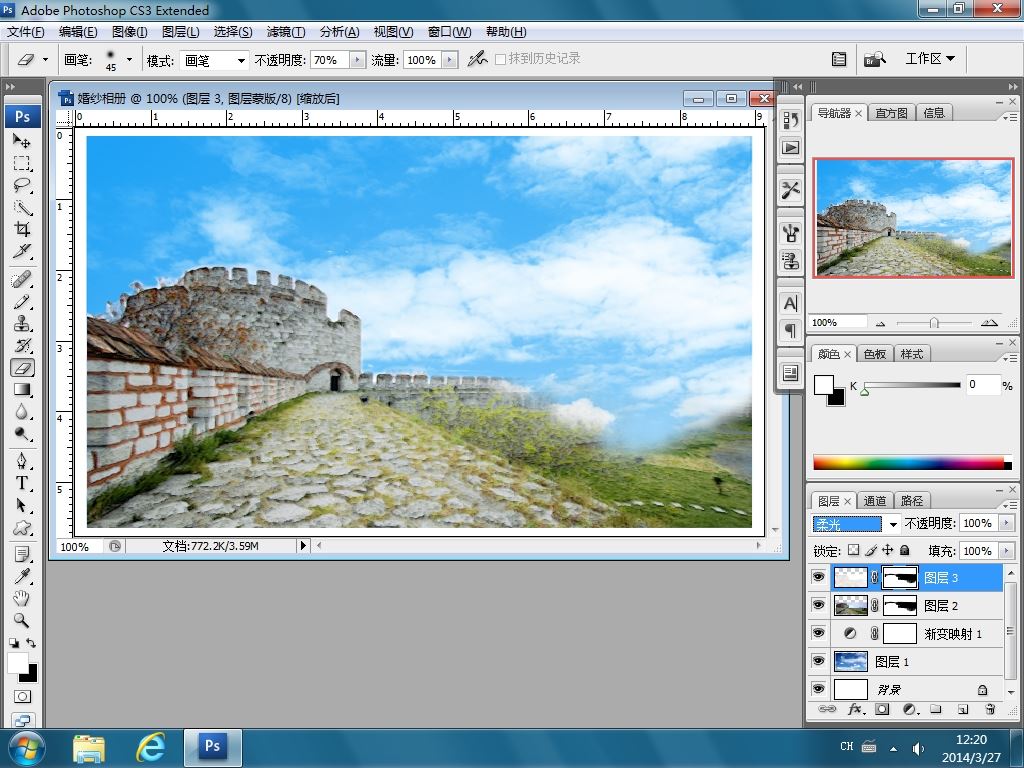Screen dimensions: 1024x768
Task: Add a layer style with fx button
Action: point(856,709)
